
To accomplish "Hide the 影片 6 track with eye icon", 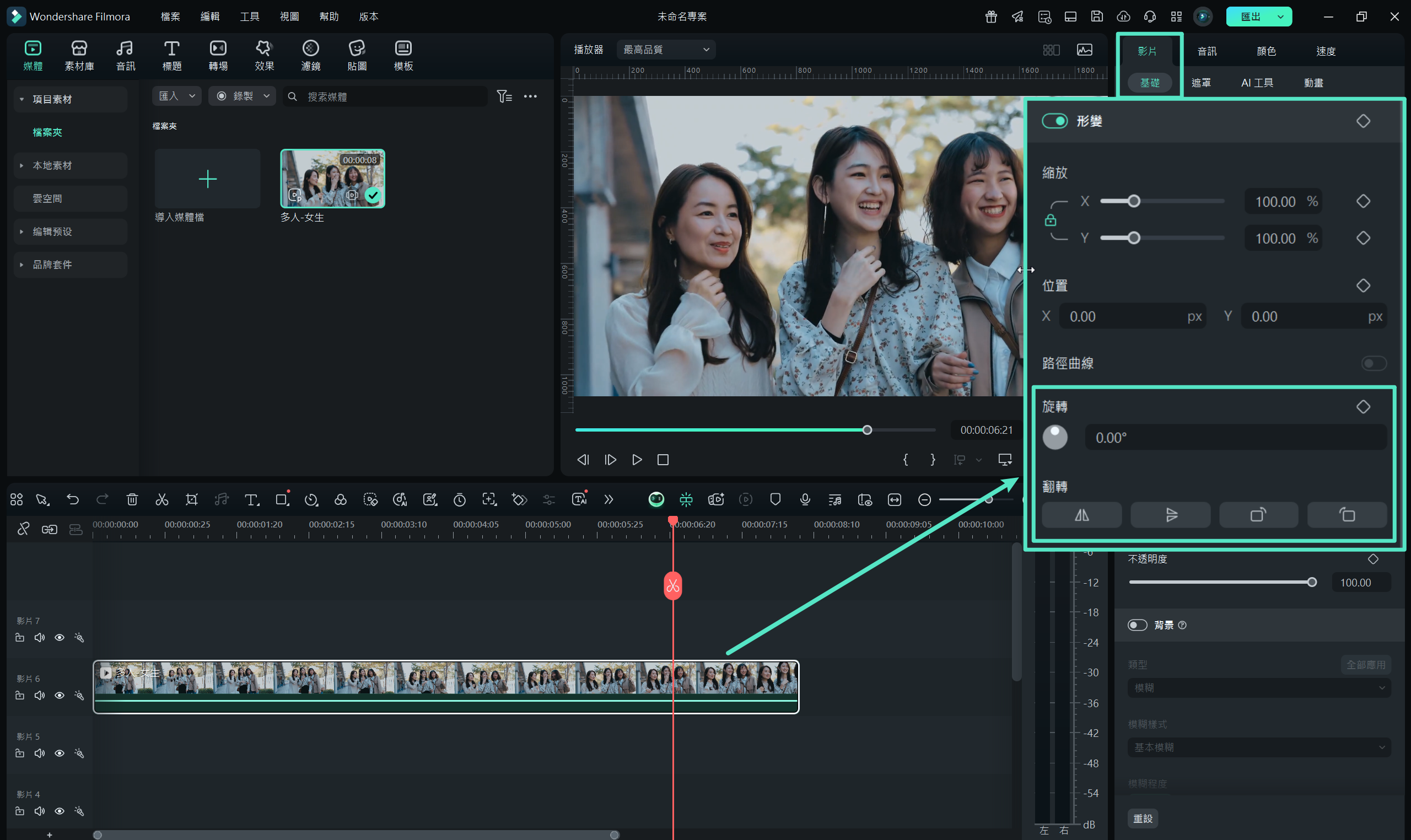I will click(60, 695).
